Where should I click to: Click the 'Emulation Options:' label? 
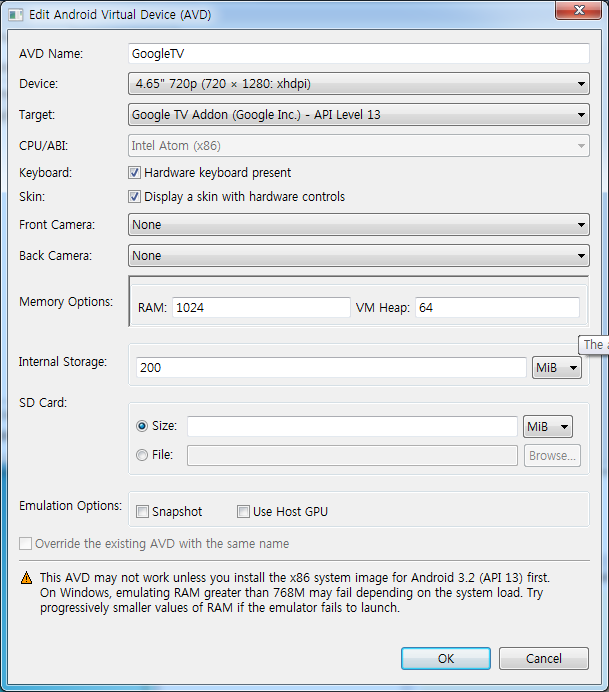[x=70, y=506]
